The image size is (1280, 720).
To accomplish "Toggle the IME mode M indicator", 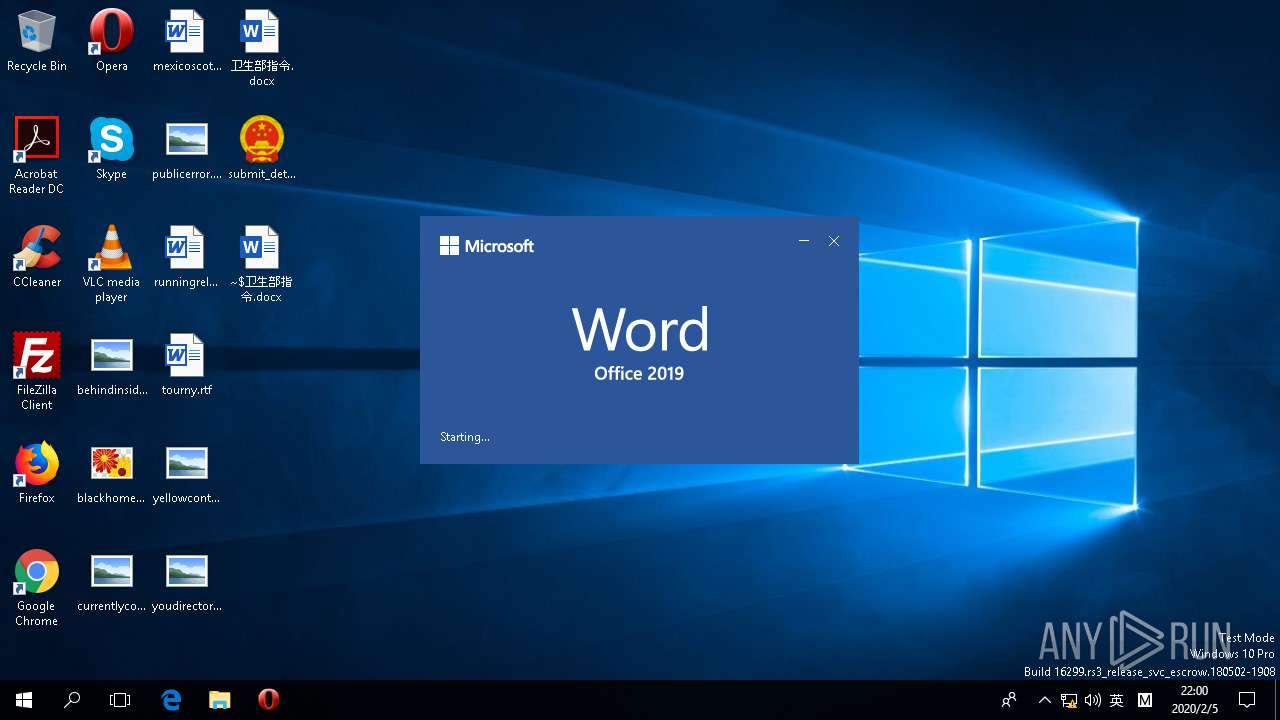I will click(x=1145, y=700).
